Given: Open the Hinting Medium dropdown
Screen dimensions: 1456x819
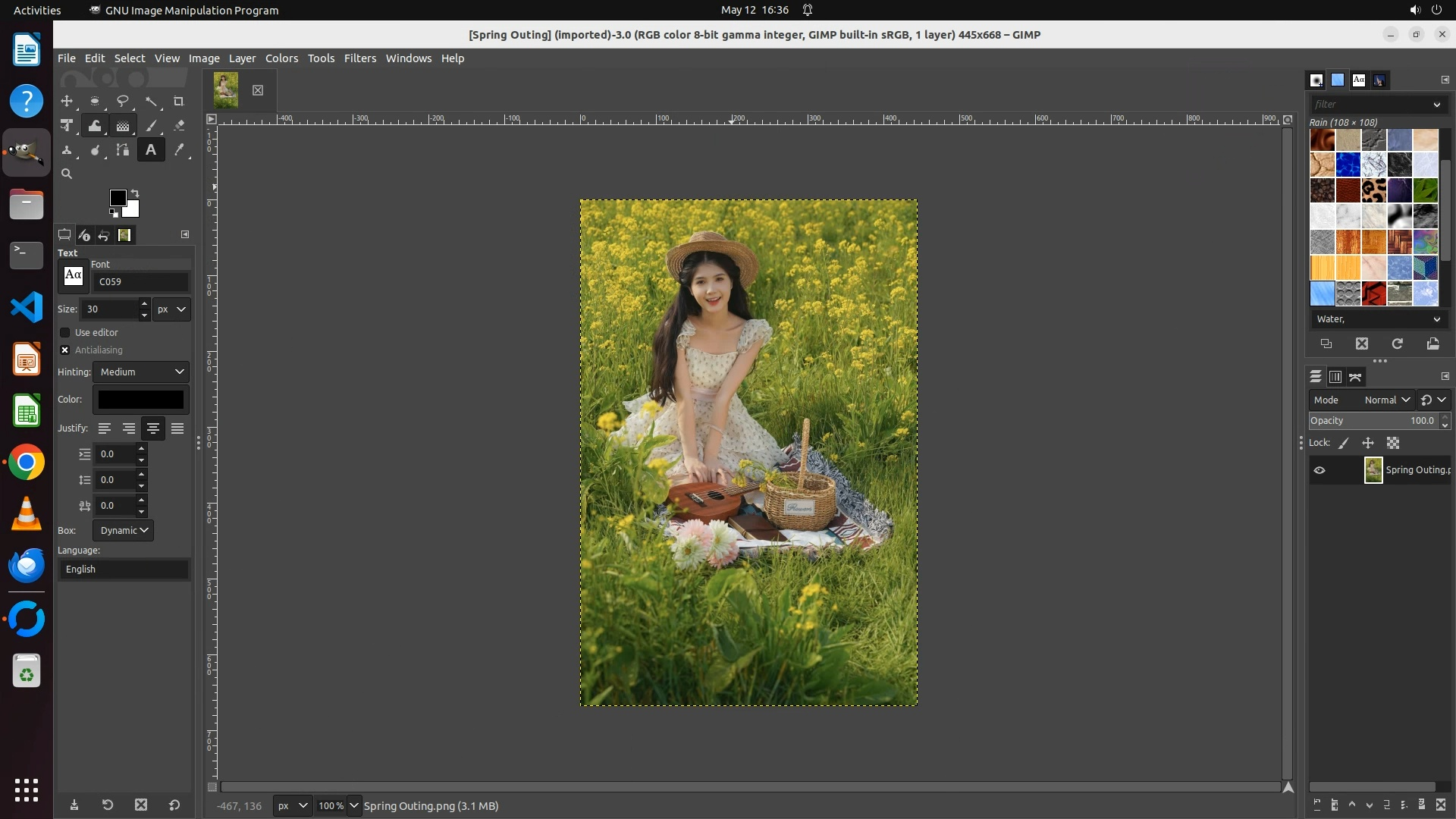Looking at the screenshot, I should point(141,372).
